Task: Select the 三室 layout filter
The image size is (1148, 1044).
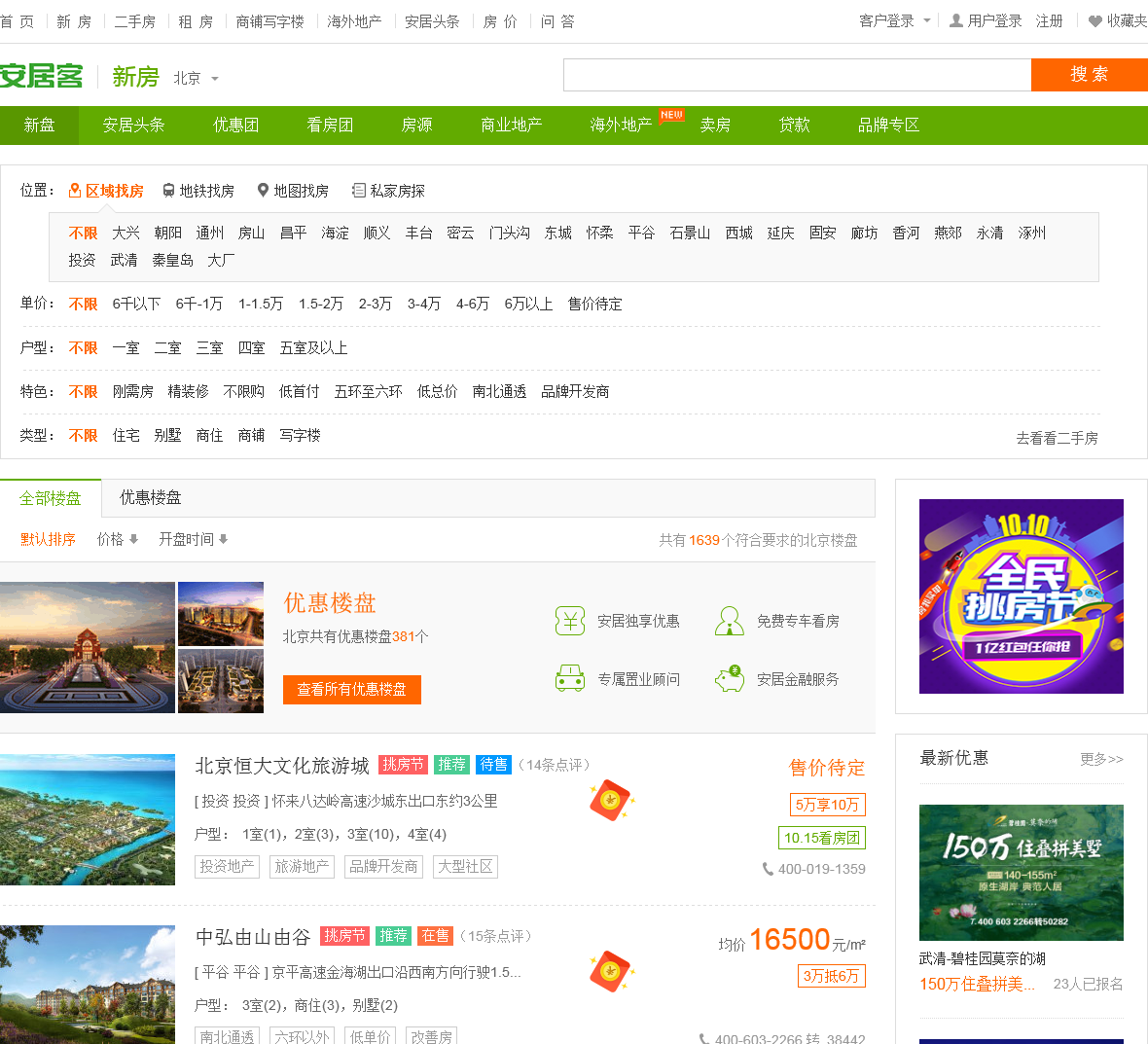Action: [209, 347]
